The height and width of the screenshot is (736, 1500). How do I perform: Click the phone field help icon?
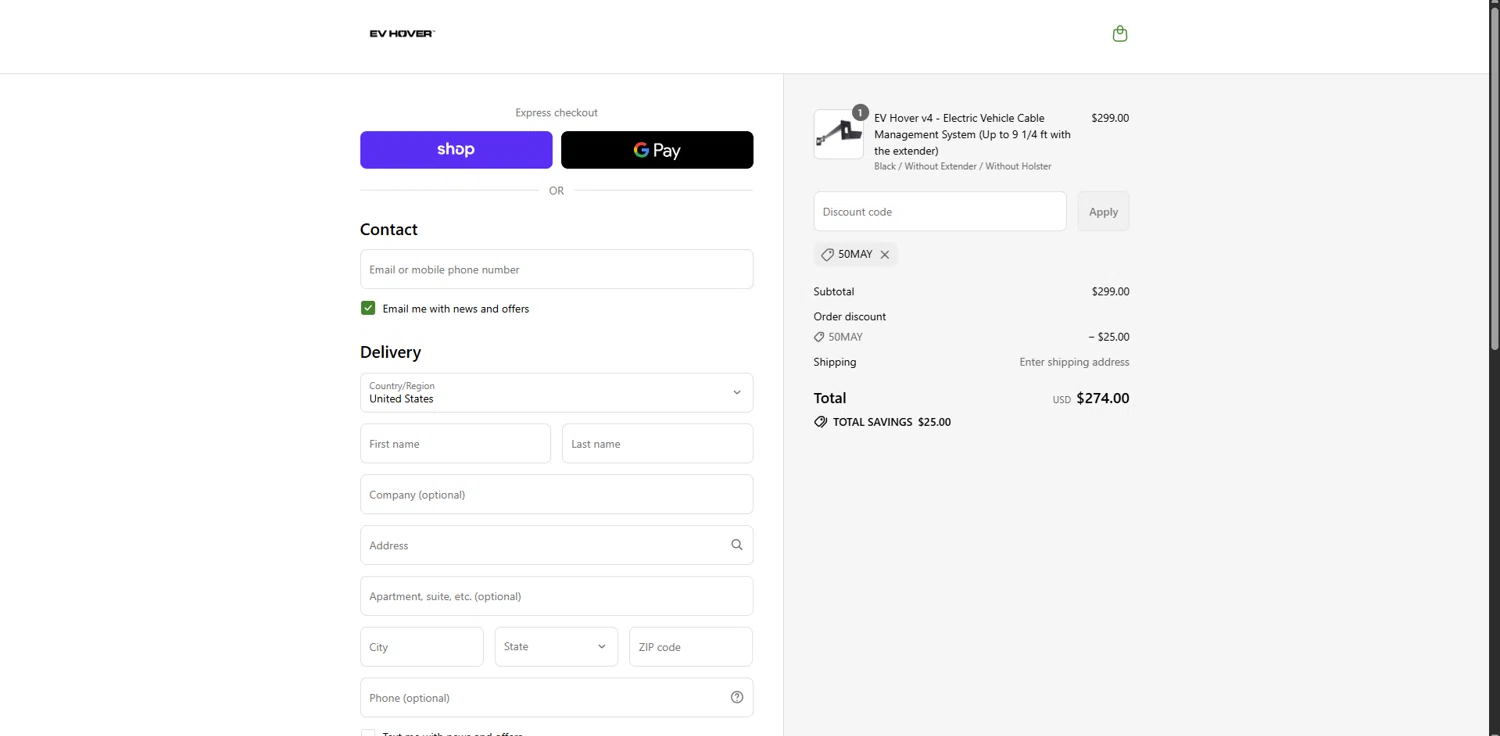[x=737, y=698]
